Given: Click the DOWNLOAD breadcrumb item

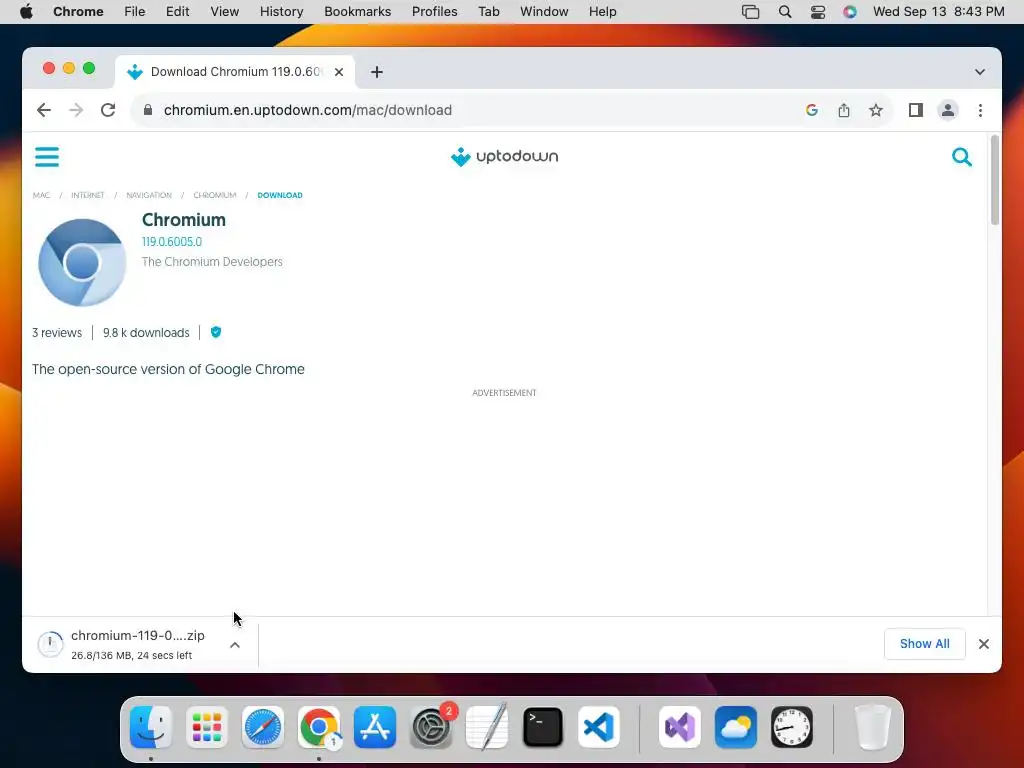Looking at the screenshot, I should (x=280, y=195).
